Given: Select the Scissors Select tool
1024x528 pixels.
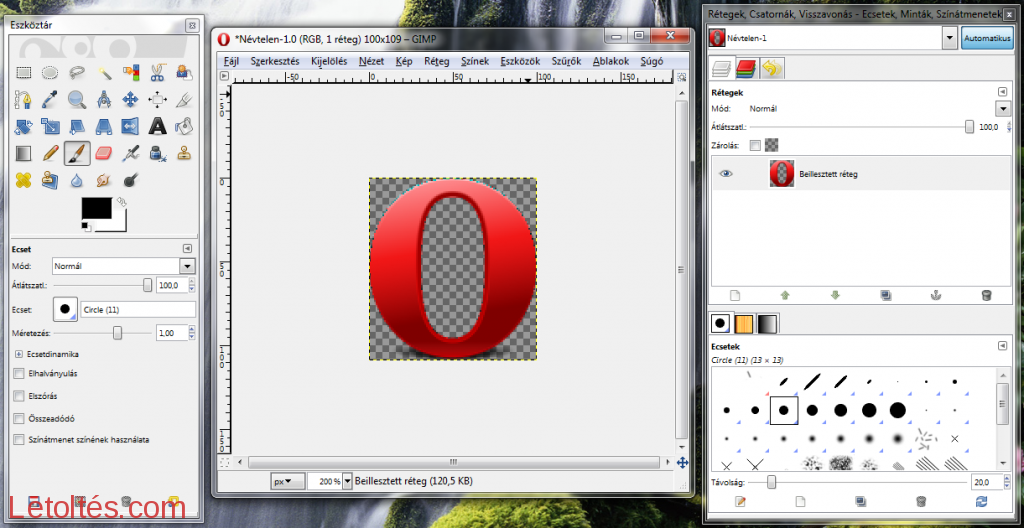Looking at the screenshot, I should click(157, 73).
